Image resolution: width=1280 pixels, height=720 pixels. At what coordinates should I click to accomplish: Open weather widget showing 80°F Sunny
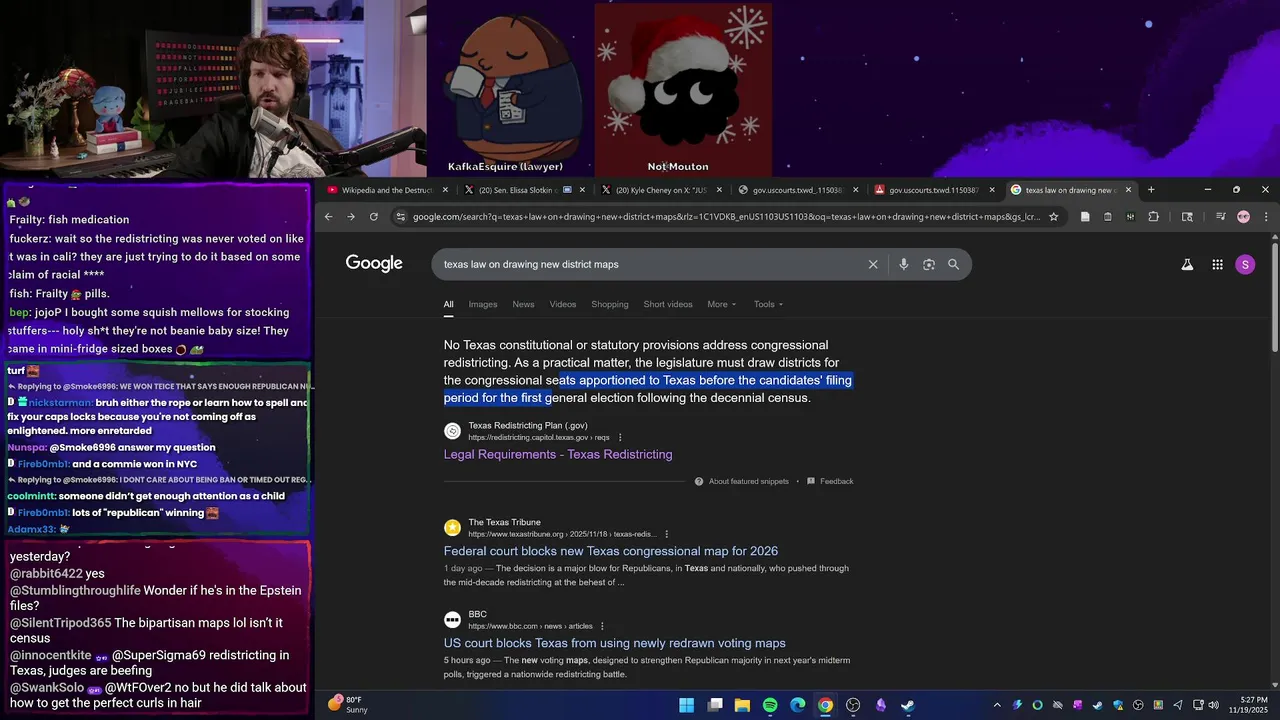[x=348, y=705]
